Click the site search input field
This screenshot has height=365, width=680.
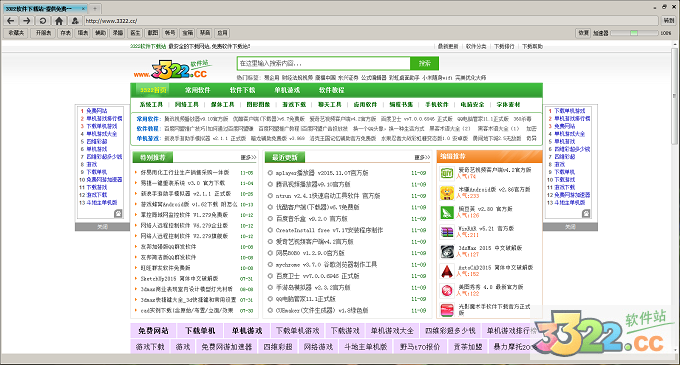(324, 63)
